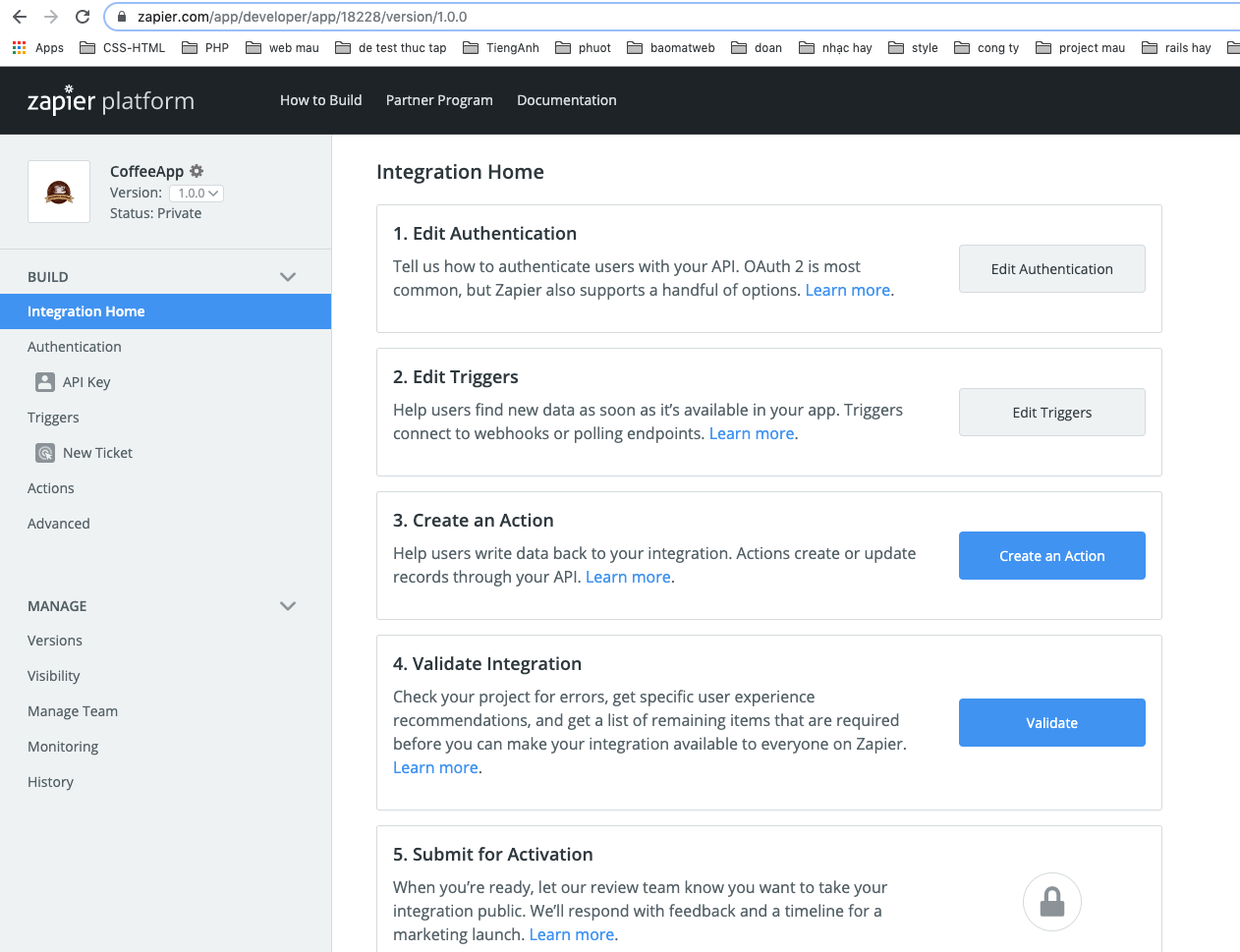Collapse the MANAGE section chevron
Viewport: 1240px width, 952px height.
288,606
